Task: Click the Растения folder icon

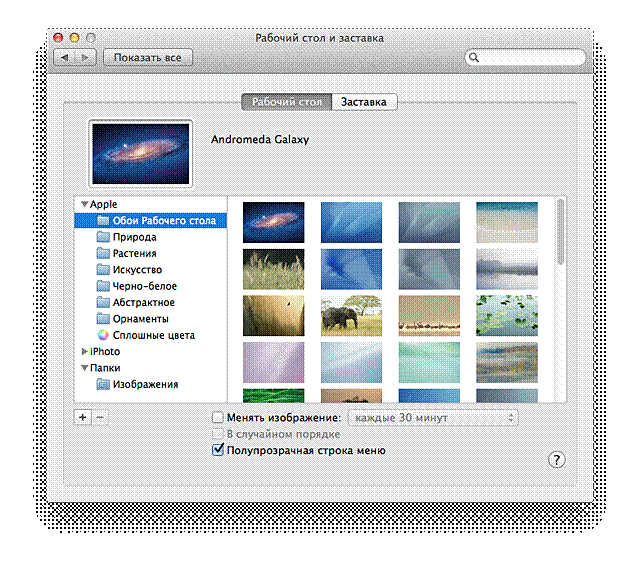Action: (x=103, y=253)
